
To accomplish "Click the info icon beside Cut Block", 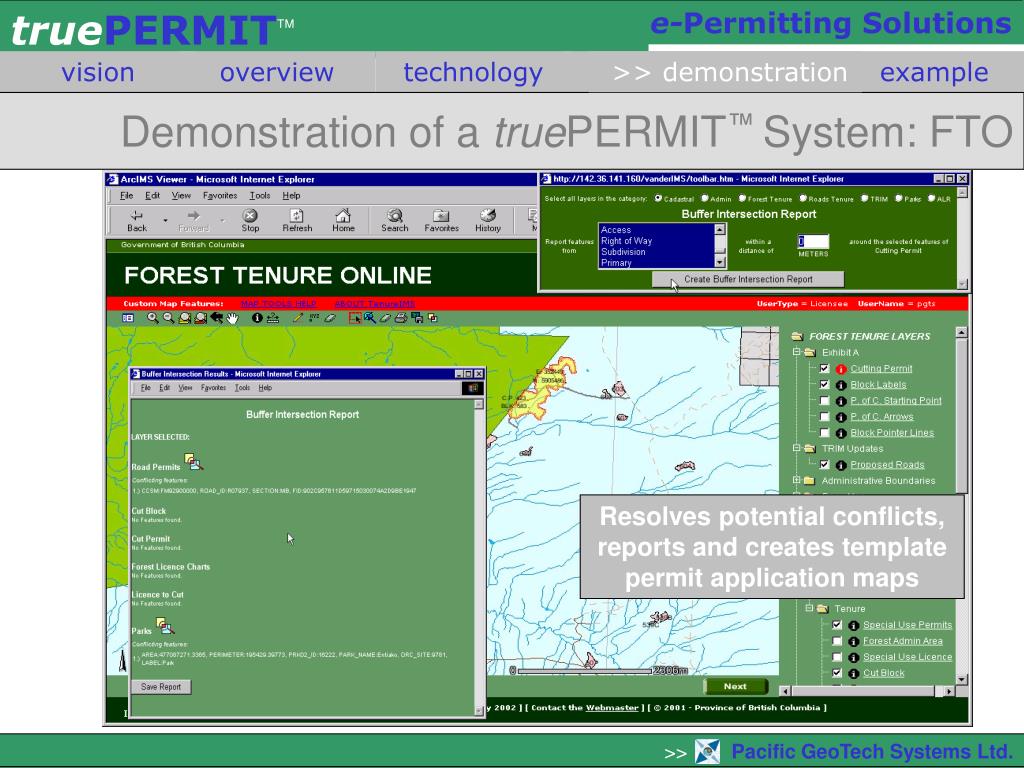I will point(854,673).
